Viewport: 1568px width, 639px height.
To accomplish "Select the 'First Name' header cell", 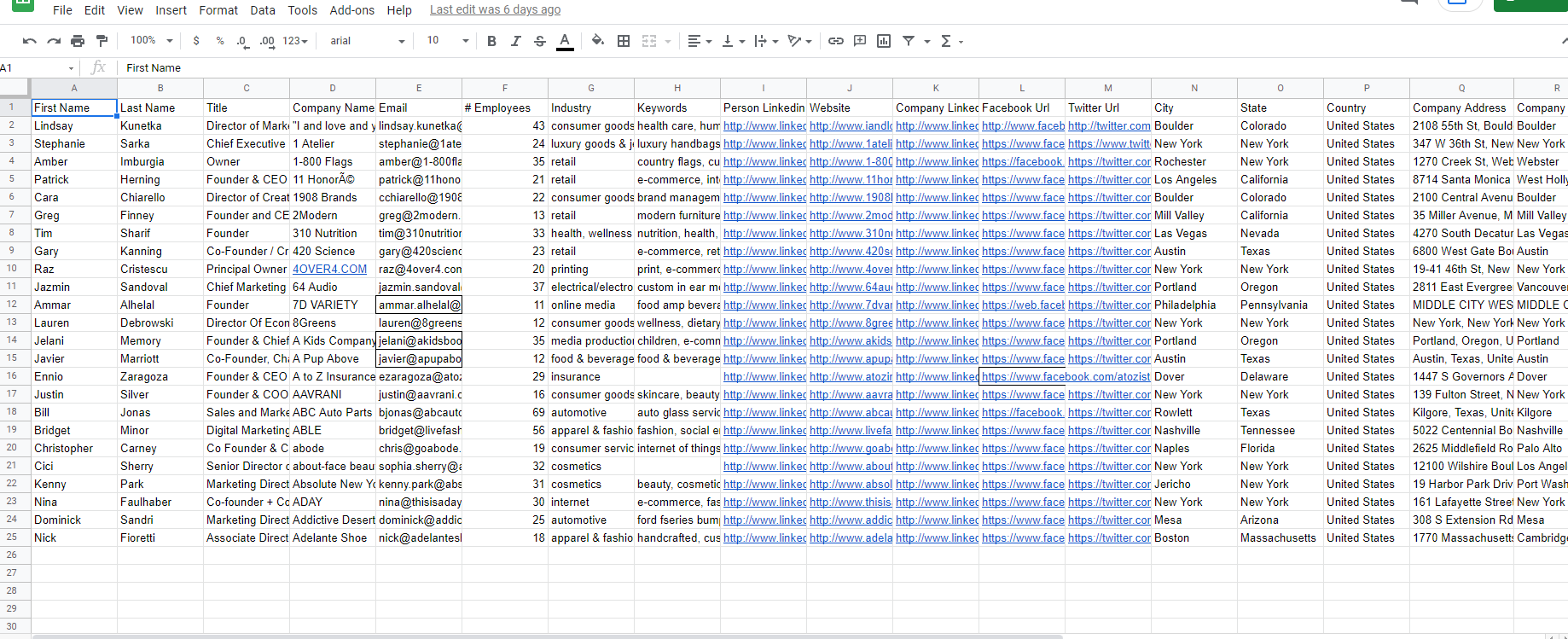I will [x=74, y=108].
